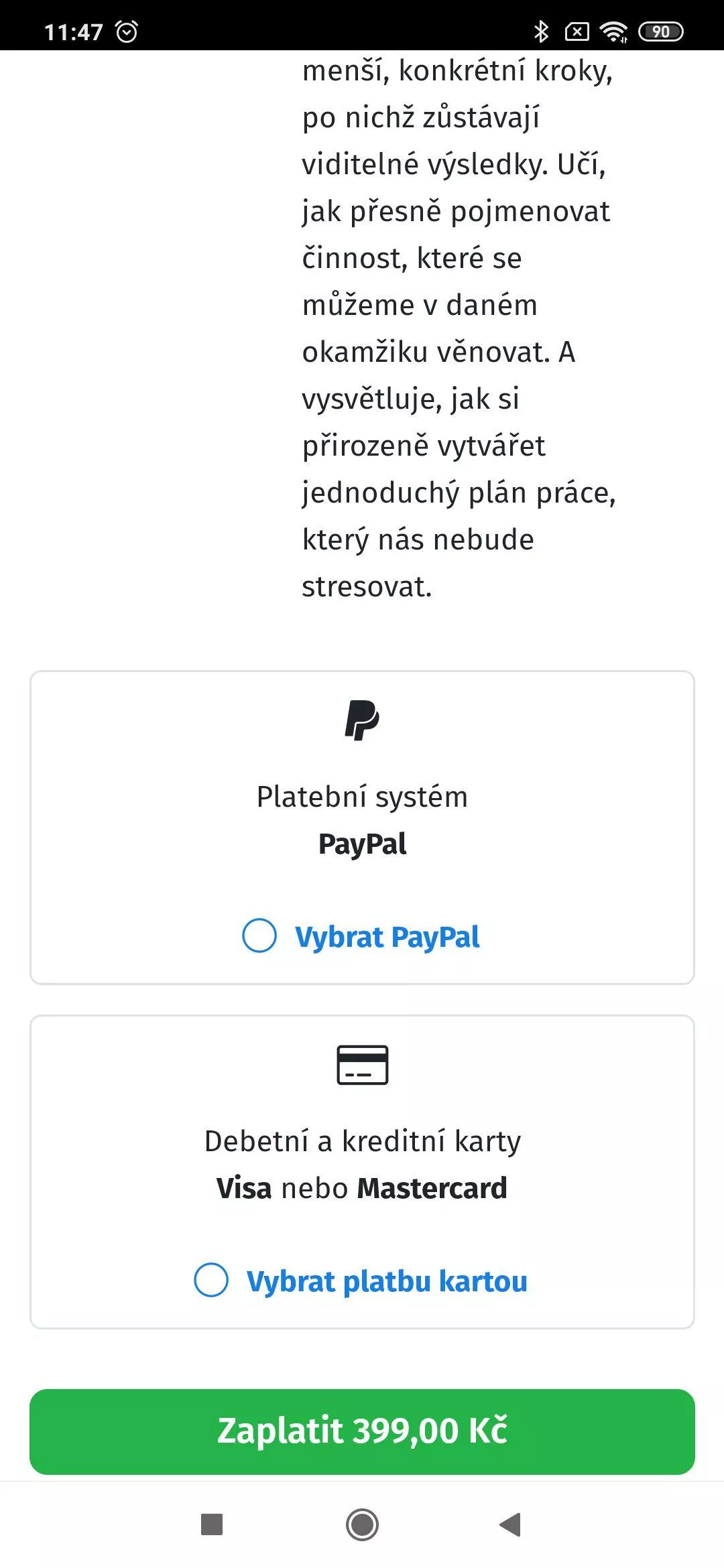This screenshot has width=724, height=1568.
Task: Click 'Vybrat platbu kartou' label
Action: [387, 1281]
